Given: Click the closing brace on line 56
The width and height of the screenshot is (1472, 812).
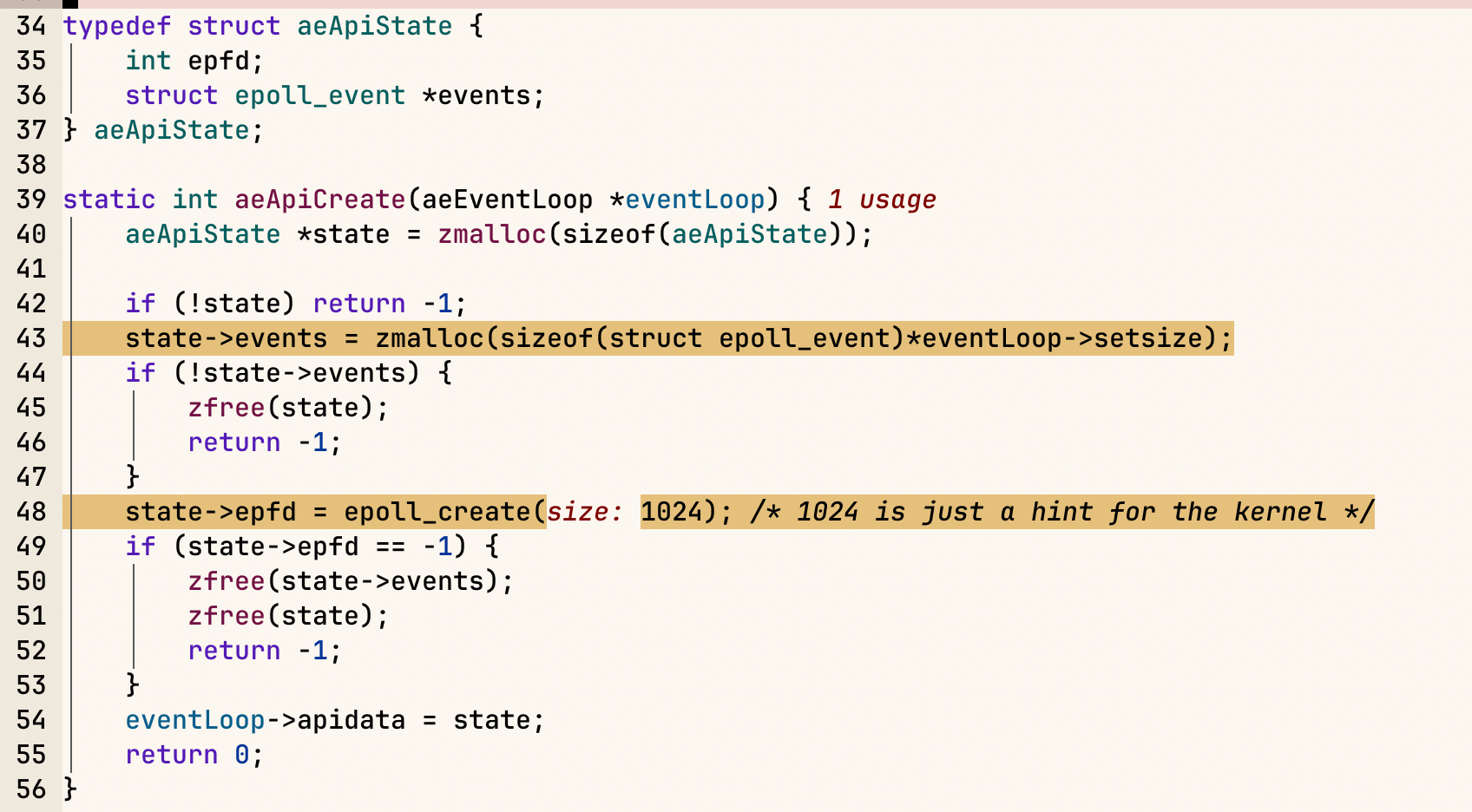Looking at the screenshot, I should (x=70, y=789).
